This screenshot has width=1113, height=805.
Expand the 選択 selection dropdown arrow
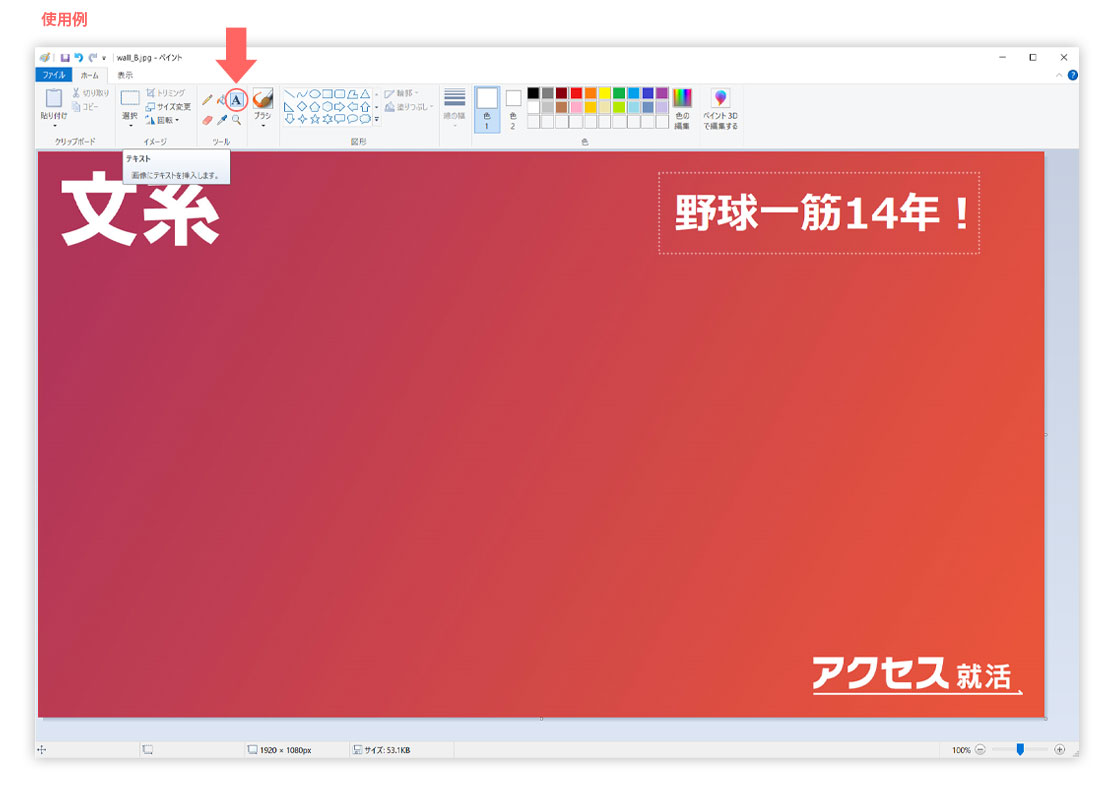[x=130, y=126]
